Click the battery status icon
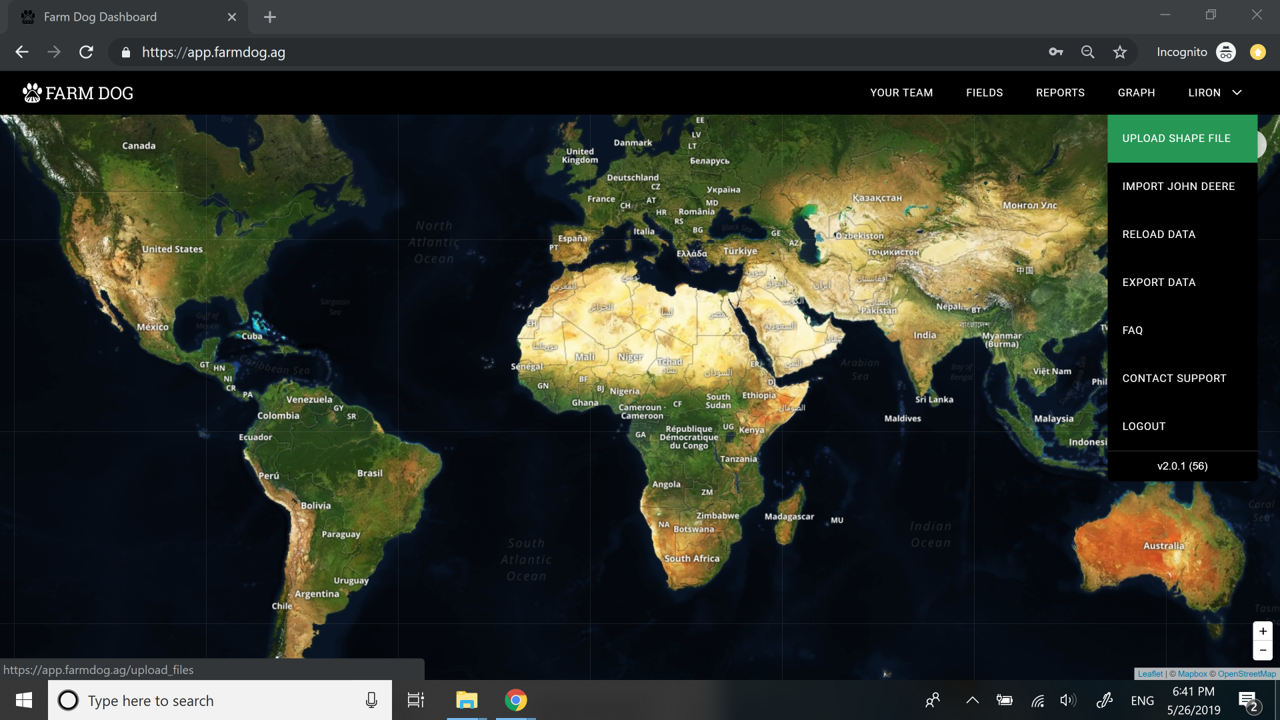 coord(1005,700)
